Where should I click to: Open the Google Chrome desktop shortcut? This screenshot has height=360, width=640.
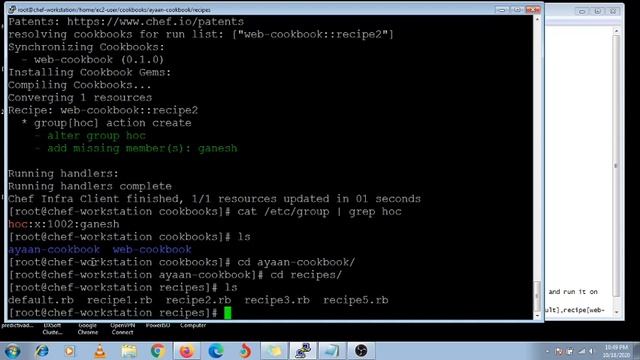click(x=87, y=329)
